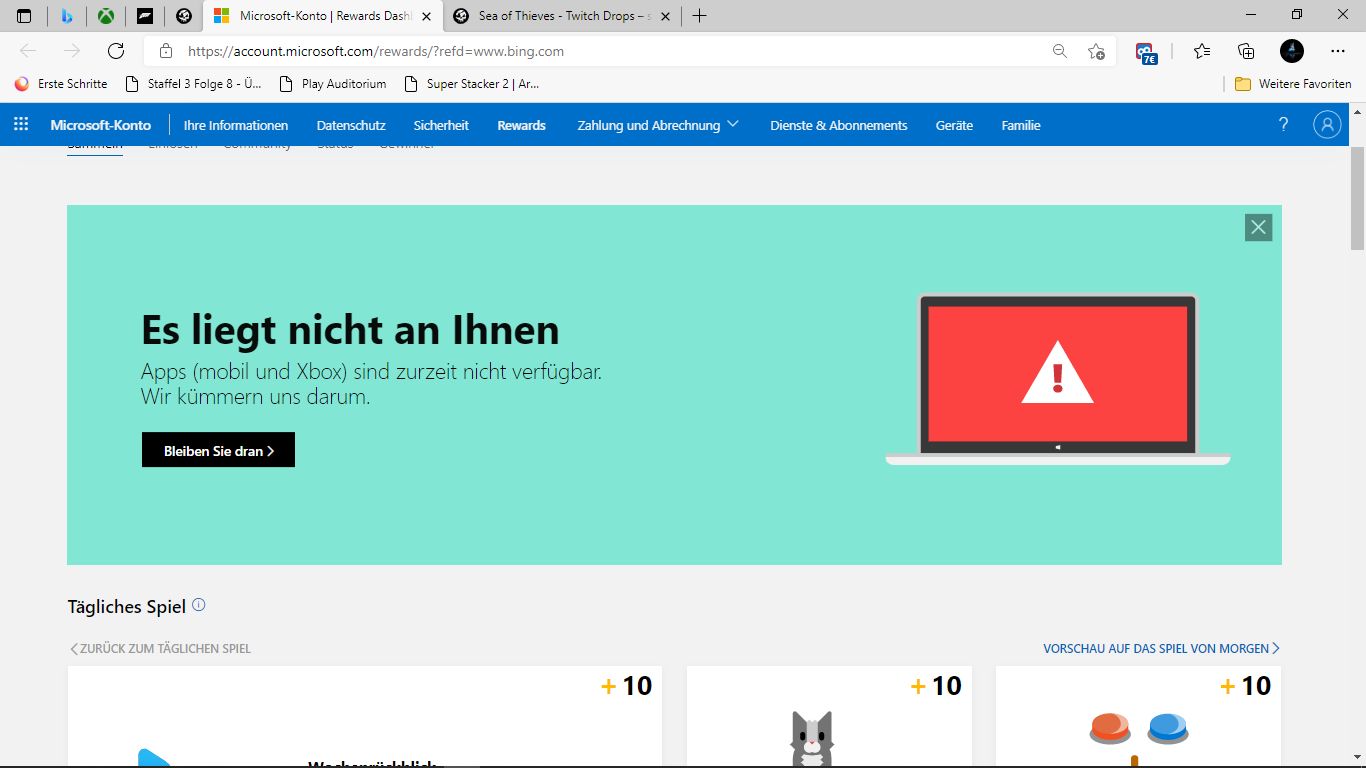Viewport: 1366px width, 768px height.
Task: Click the address bar URL
Action: click(x=376, y=51)
